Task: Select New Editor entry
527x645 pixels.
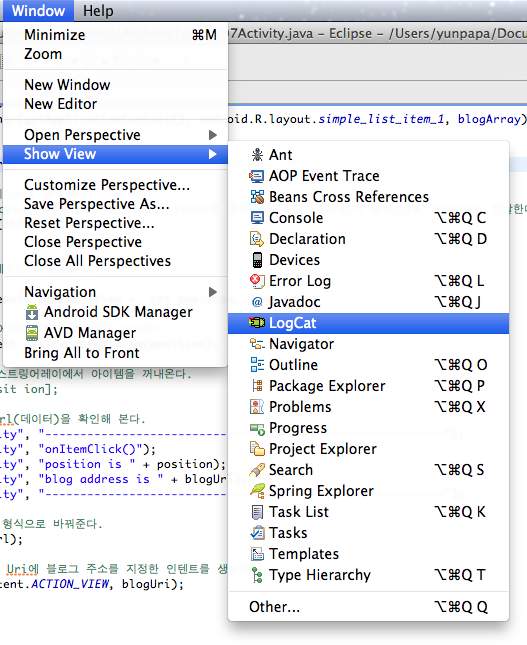Action: coord(116,104)
